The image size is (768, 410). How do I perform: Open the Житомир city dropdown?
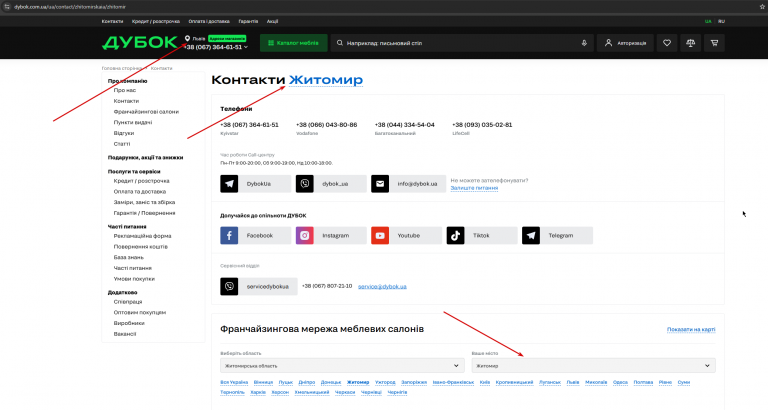click(x=593, y=365)
